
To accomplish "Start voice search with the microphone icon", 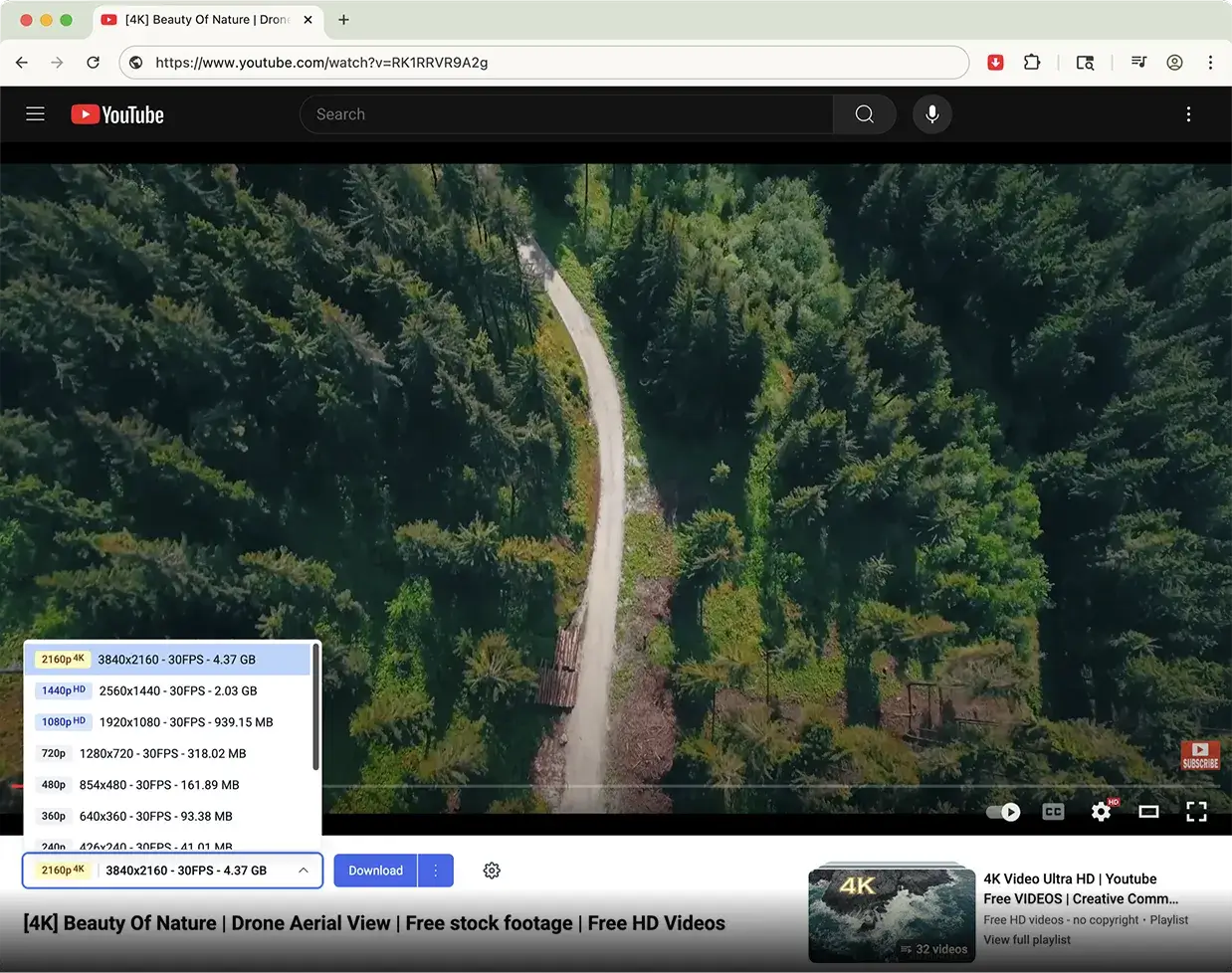I will (x=932, y=114).
